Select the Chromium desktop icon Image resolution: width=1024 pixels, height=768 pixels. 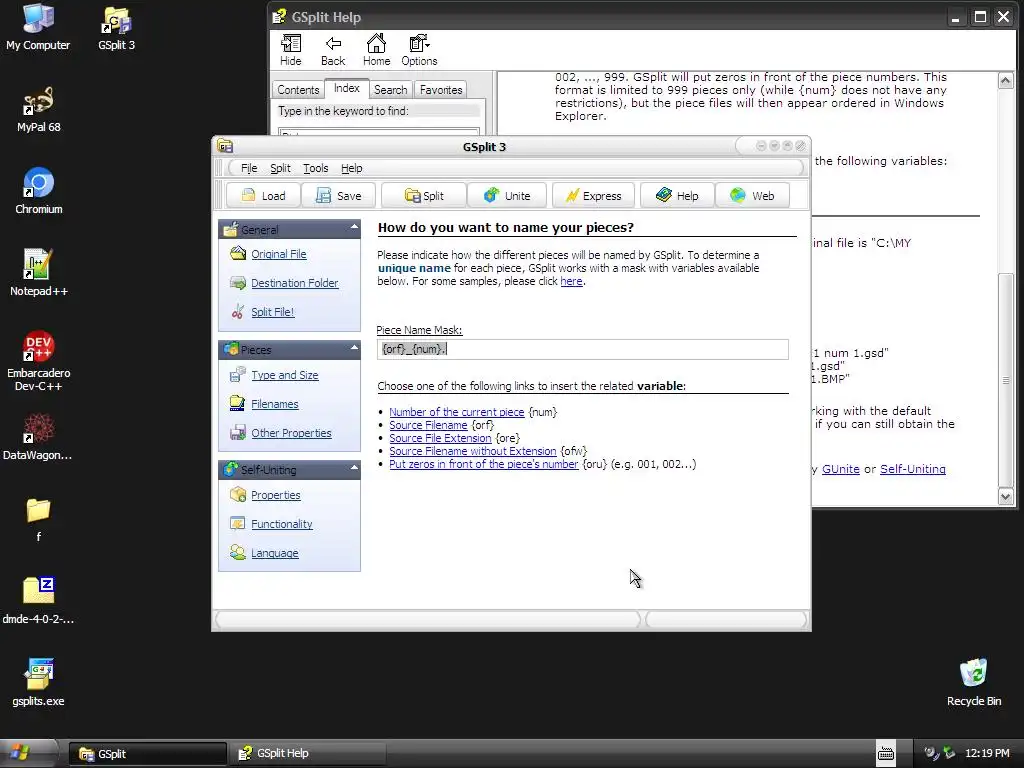(x=39, y=191)
